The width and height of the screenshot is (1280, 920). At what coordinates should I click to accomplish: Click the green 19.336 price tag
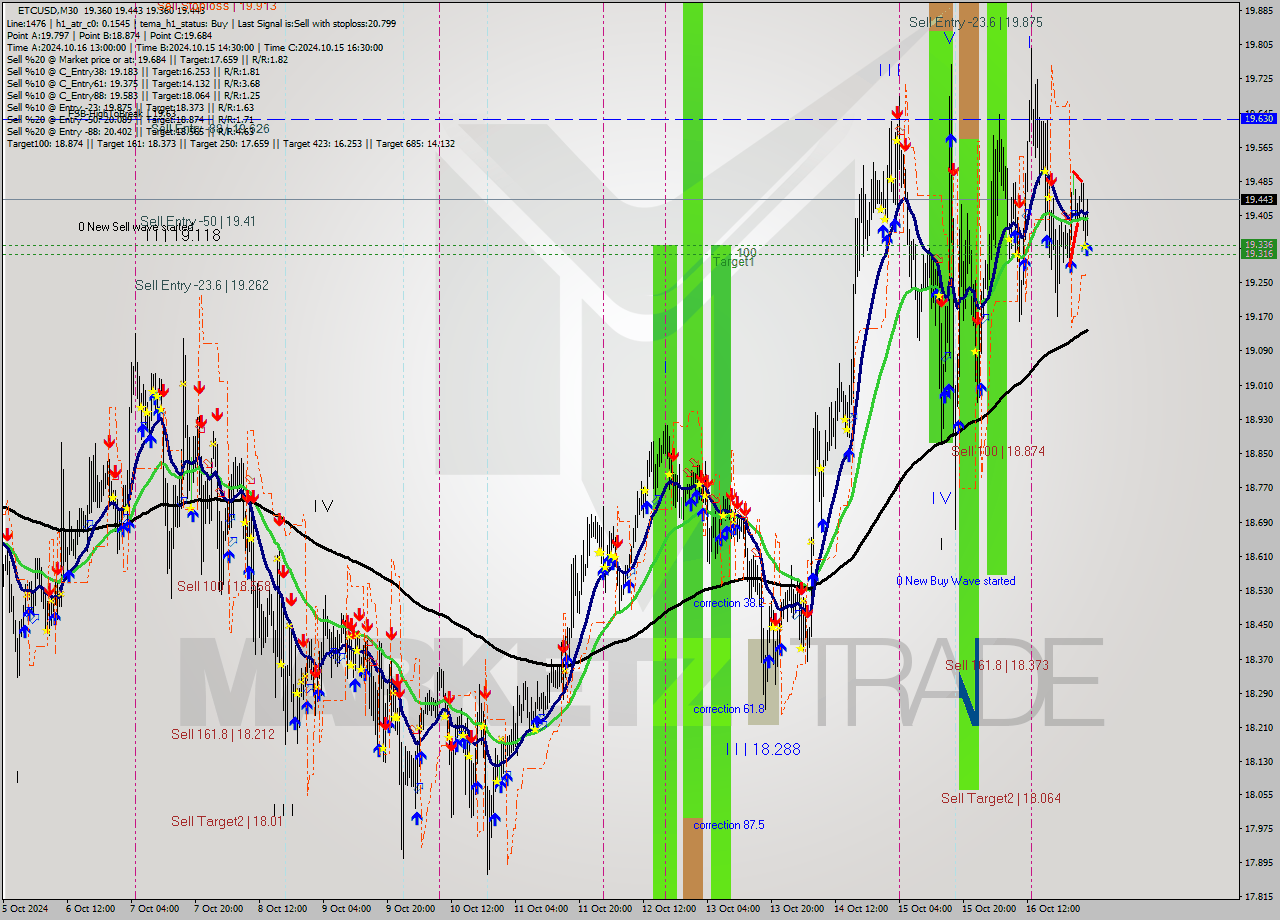[1258, 244]
